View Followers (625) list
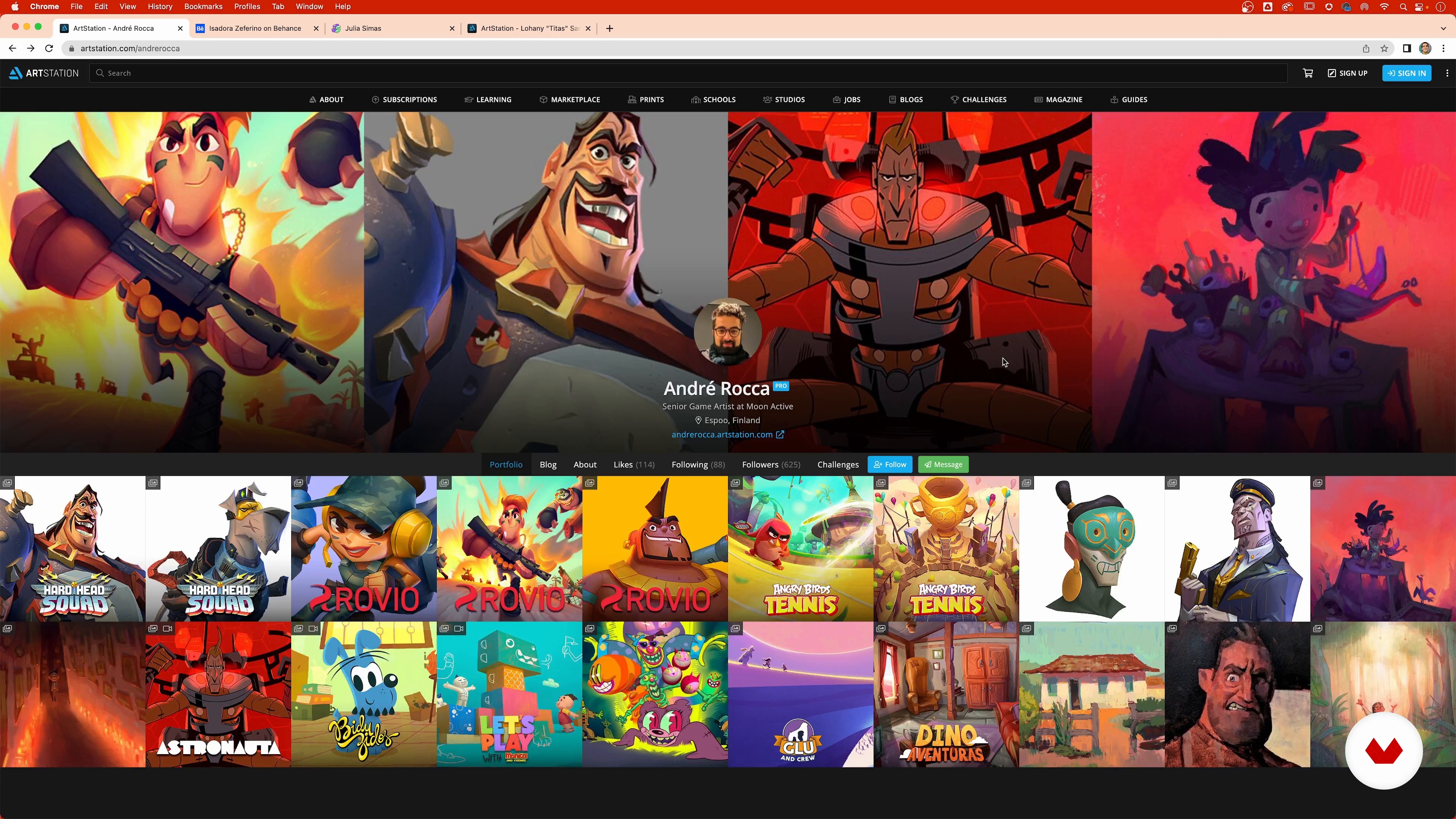The image size is (1456, 819). 771,464
